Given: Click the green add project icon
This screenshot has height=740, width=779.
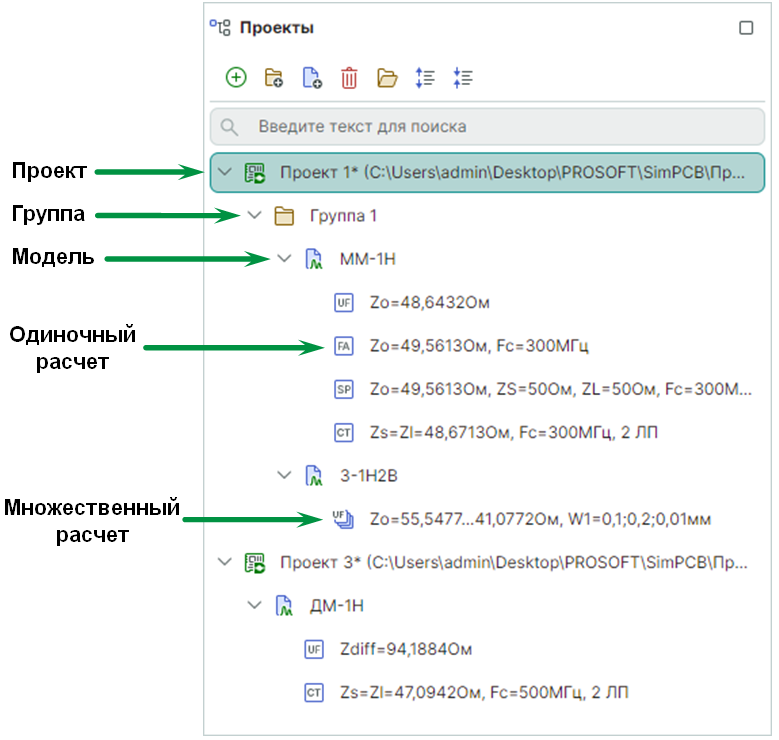Looking at the screenshot, I should click(236, 77).
